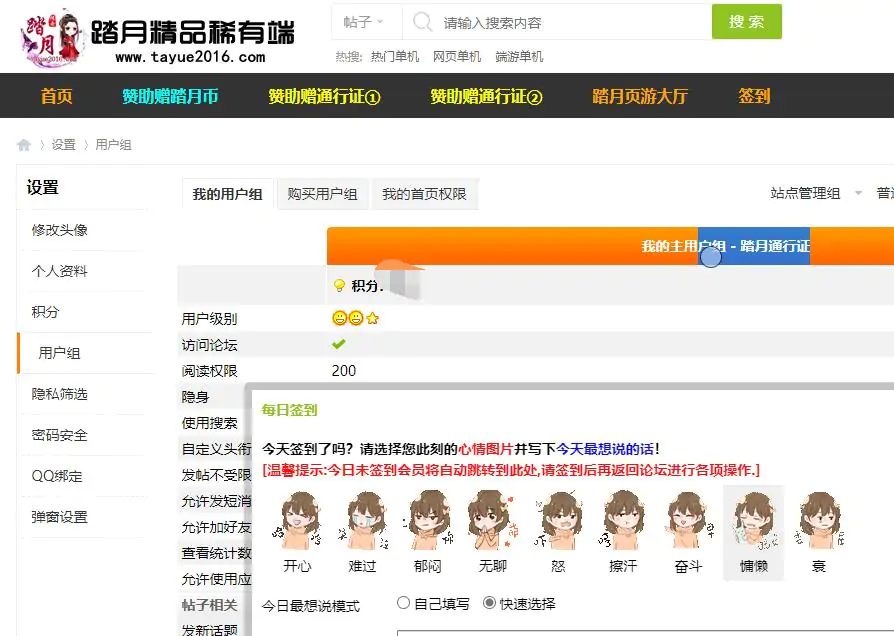Click the 访问论坛 row label

coord(209,345)
